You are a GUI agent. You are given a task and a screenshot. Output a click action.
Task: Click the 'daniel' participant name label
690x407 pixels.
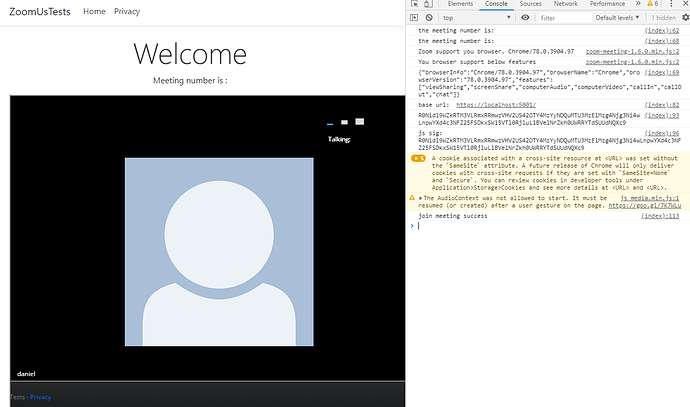[26, 374]
